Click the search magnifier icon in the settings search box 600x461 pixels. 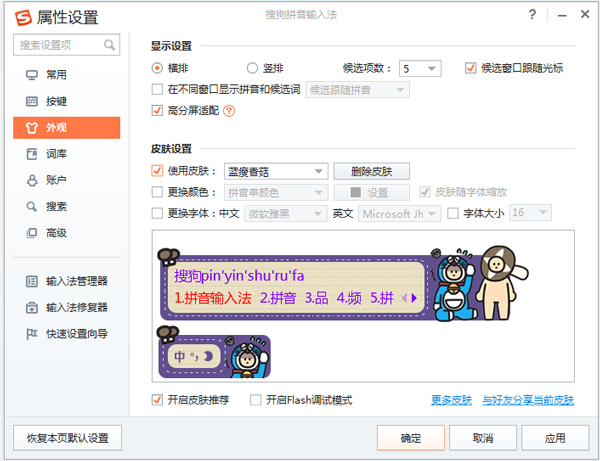point(109,45)
